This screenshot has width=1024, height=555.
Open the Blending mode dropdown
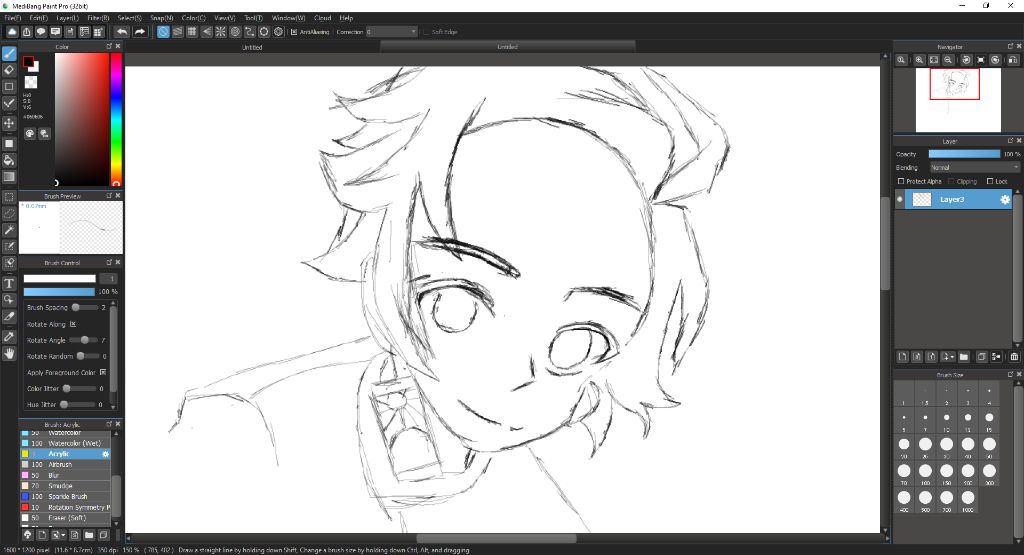(x=974, y=167)
